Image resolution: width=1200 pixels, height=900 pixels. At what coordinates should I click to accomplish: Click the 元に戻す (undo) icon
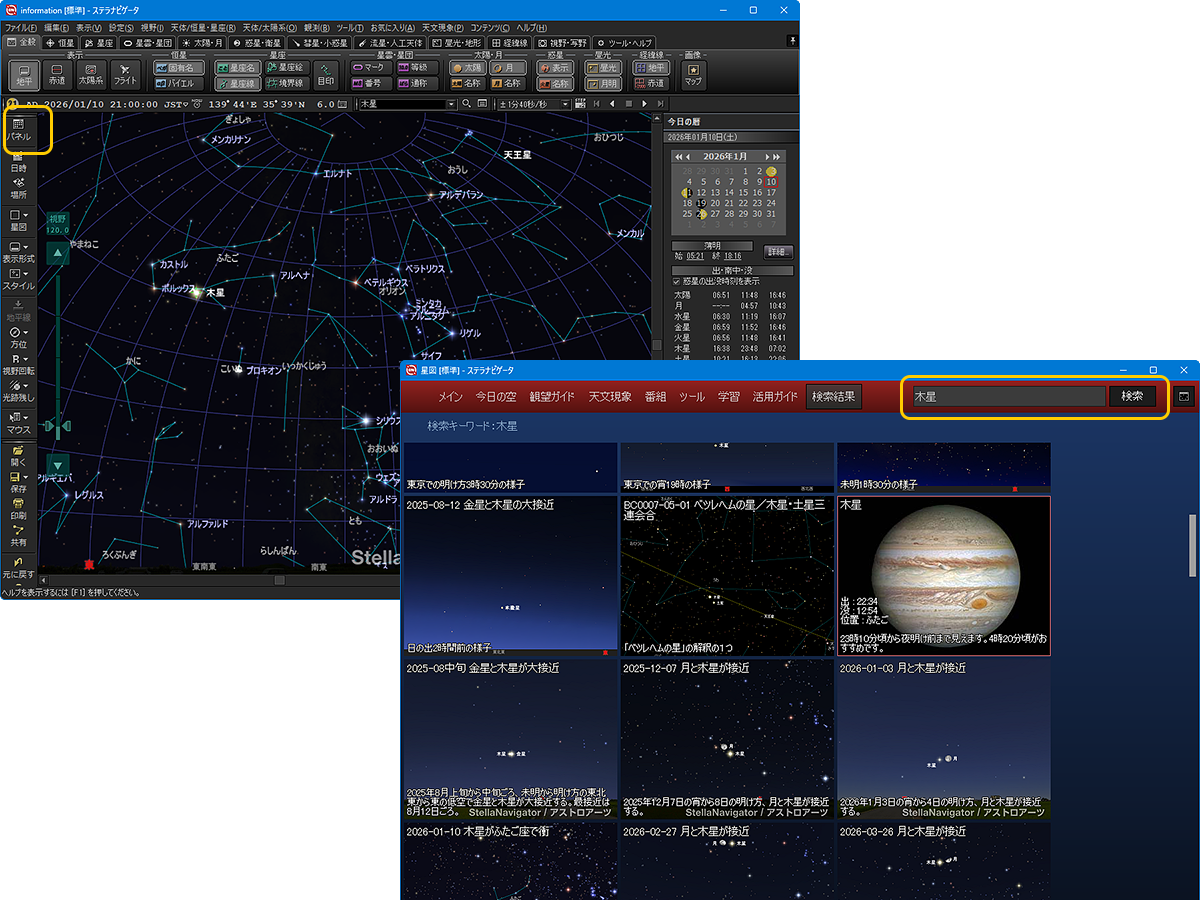pos(19,567)
